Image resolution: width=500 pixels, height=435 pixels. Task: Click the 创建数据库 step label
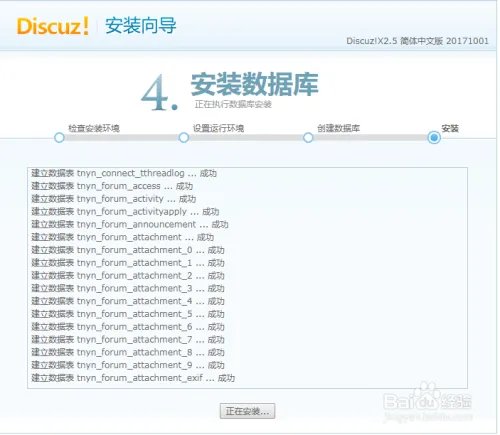pos(338,128)
